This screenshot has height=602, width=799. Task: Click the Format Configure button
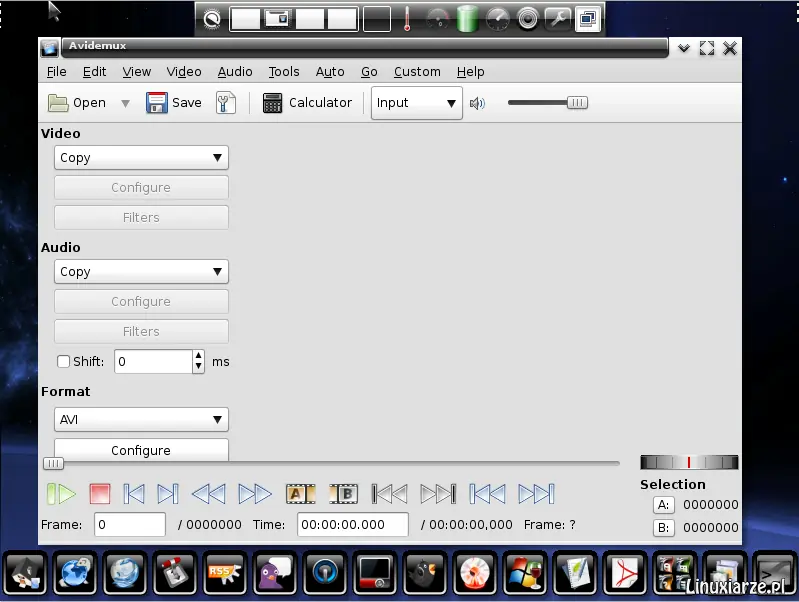click(x=141, y=450)
